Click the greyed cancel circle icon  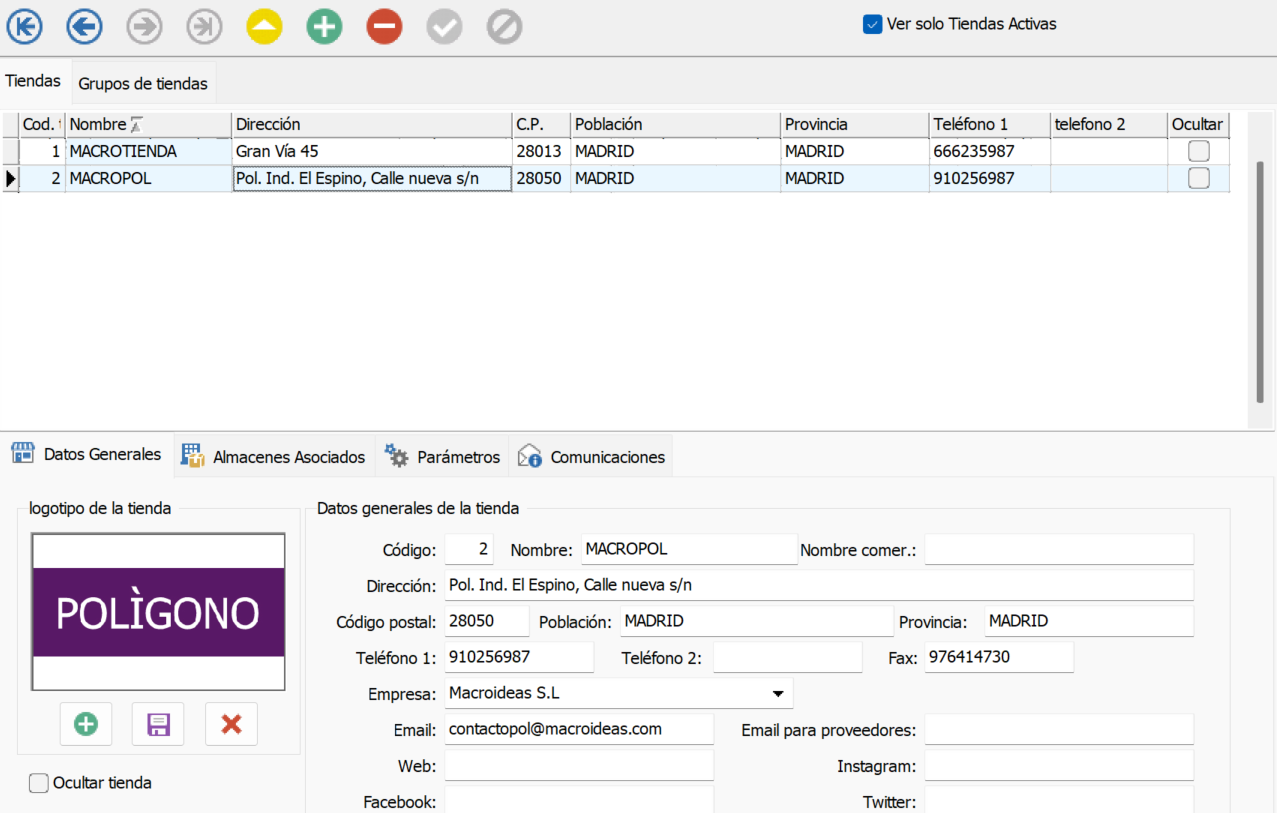(504, 27)
